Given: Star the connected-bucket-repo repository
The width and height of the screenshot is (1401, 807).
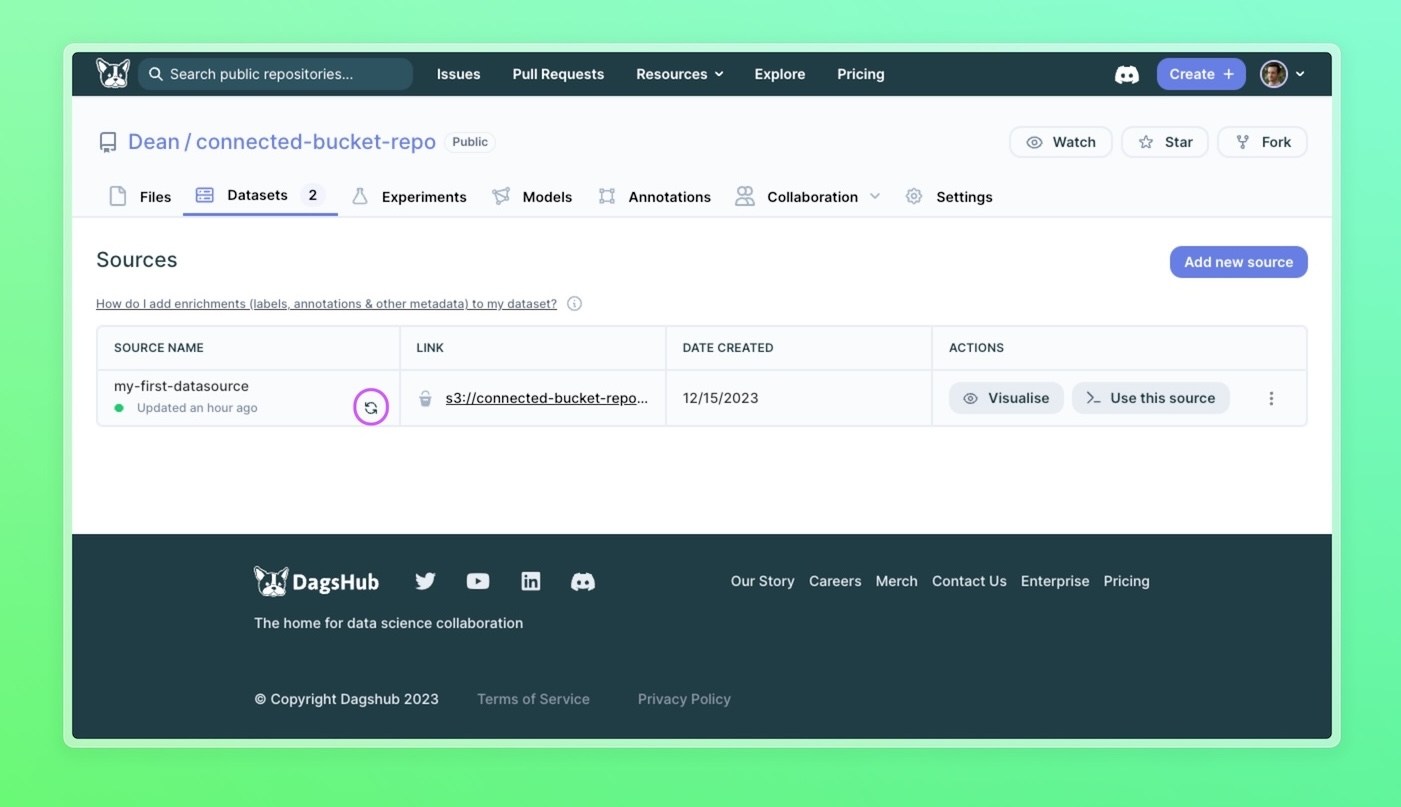Looking at the screenshot, I should 1165,142.
